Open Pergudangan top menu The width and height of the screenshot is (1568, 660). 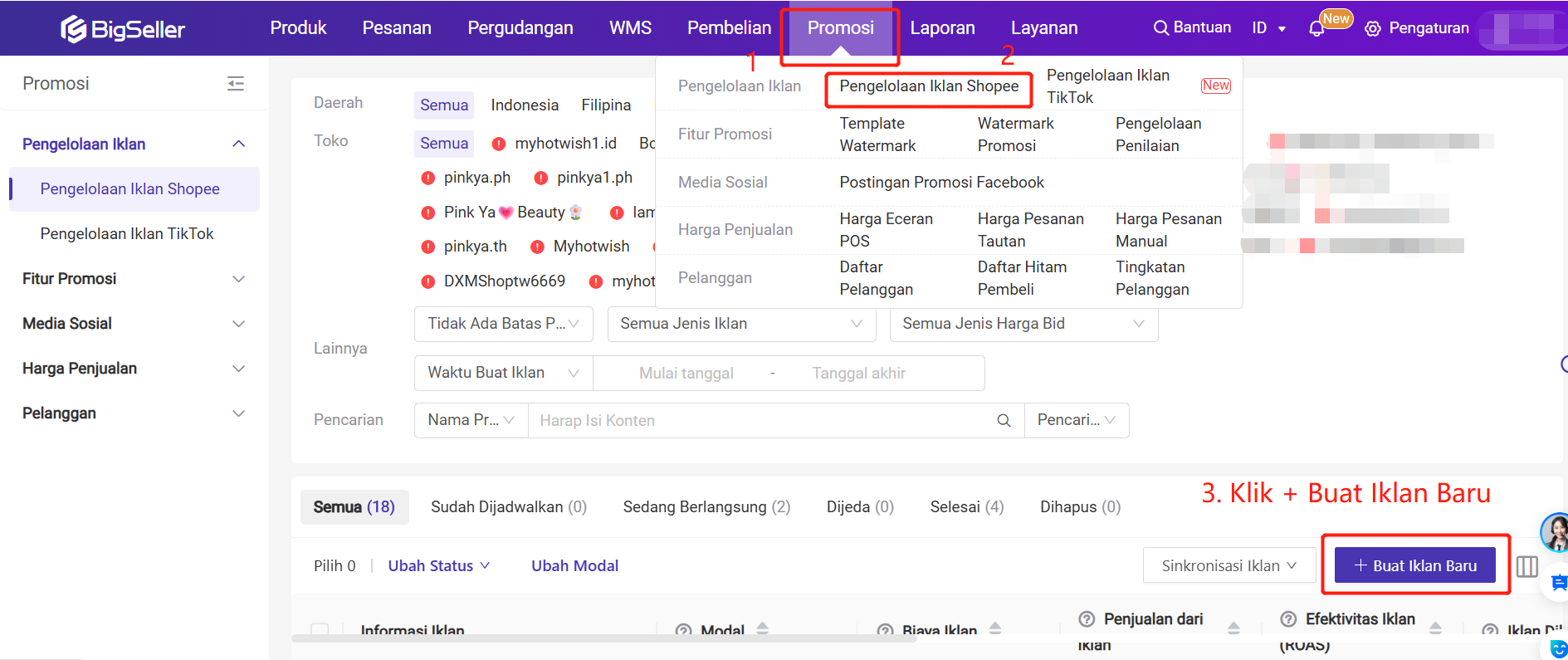520,27
